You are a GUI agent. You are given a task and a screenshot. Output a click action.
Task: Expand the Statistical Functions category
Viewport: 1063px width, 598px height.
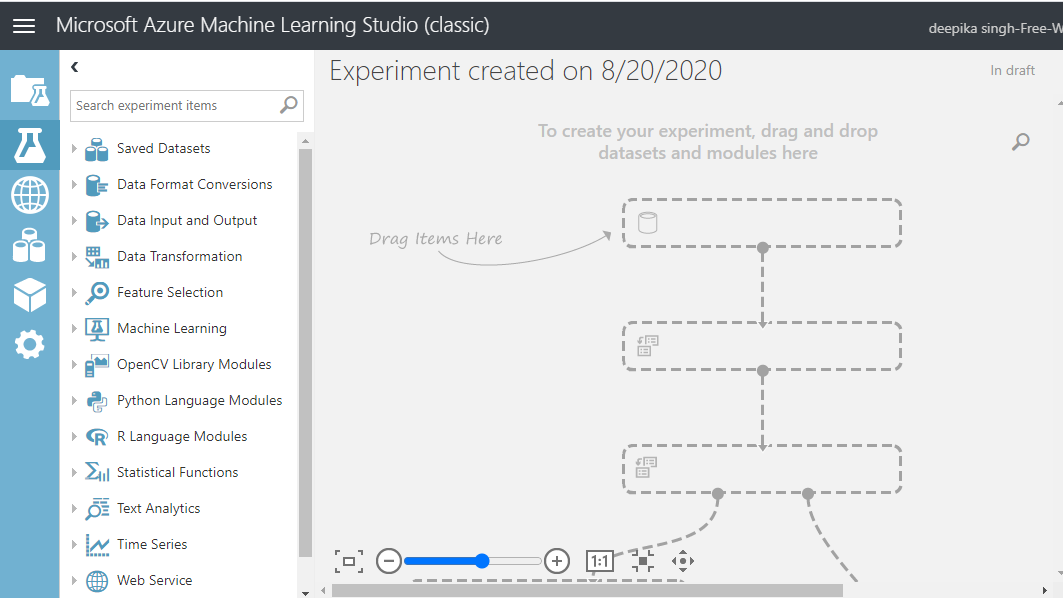[74, 472]
